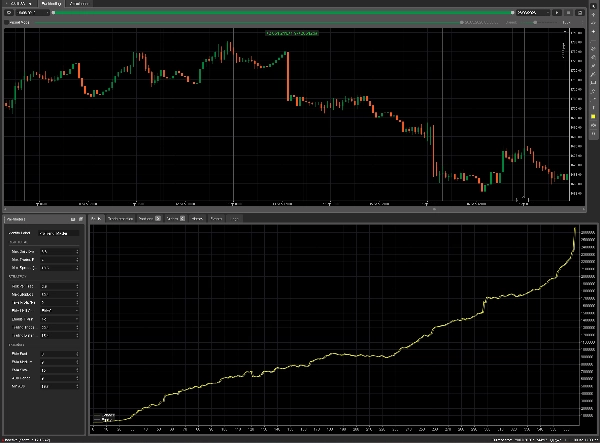Click the visual mode progress slider handle

[x=462, y=23]
